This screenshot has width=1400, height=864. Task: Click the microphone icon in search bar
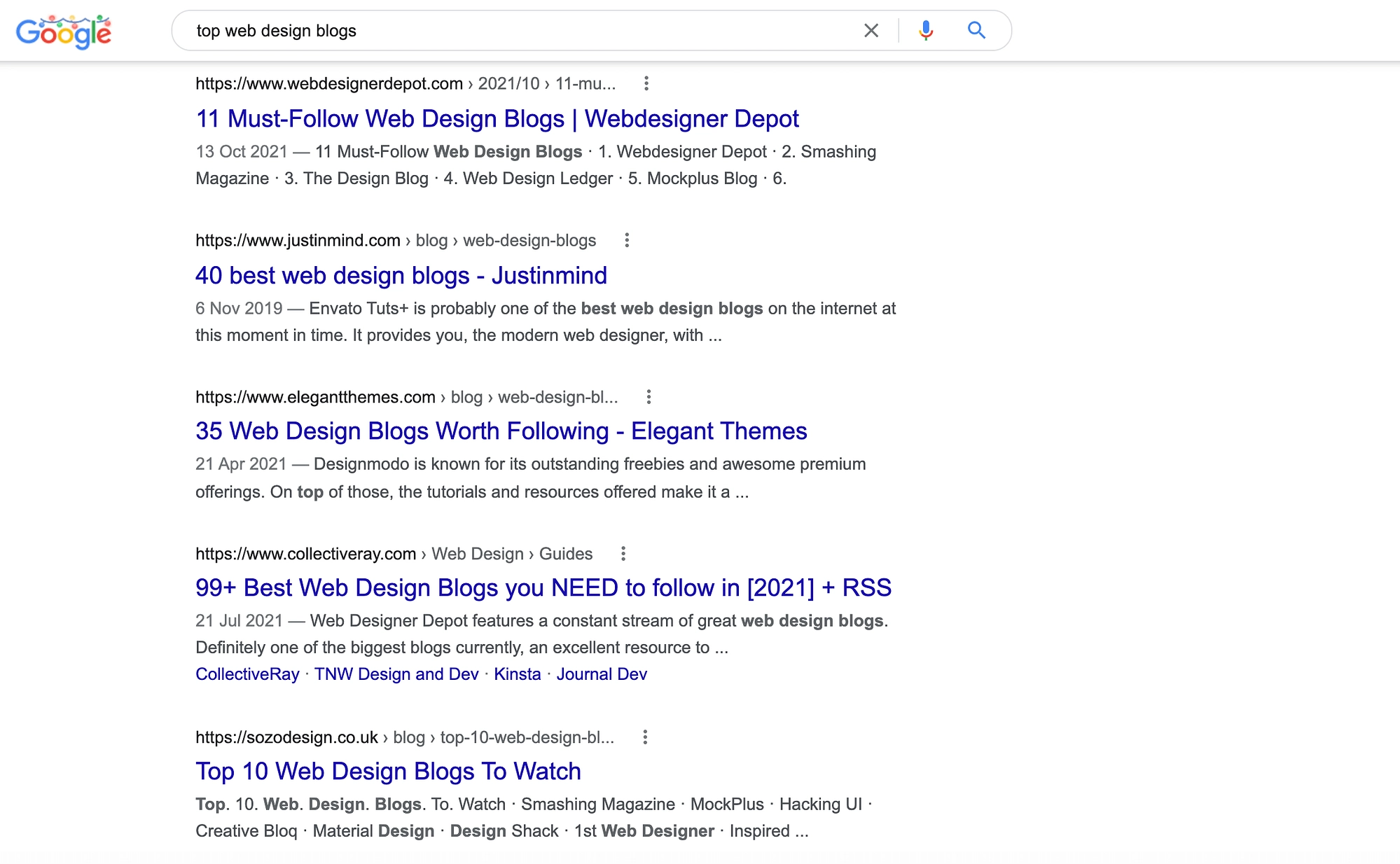[x=922, y=29]
